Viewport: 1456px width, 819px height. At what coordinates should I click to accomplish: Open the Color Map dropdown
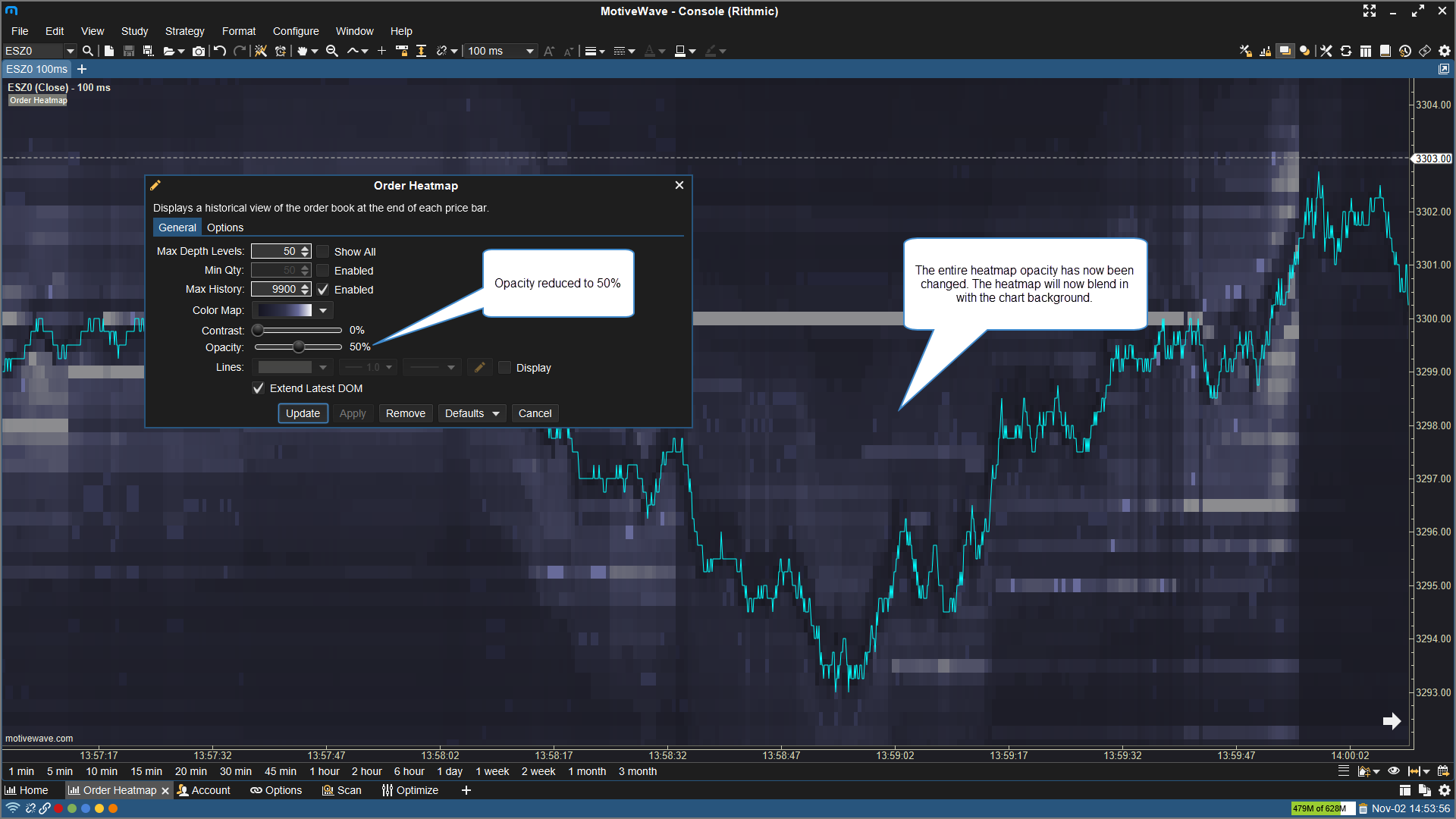(x=323, y=310)
